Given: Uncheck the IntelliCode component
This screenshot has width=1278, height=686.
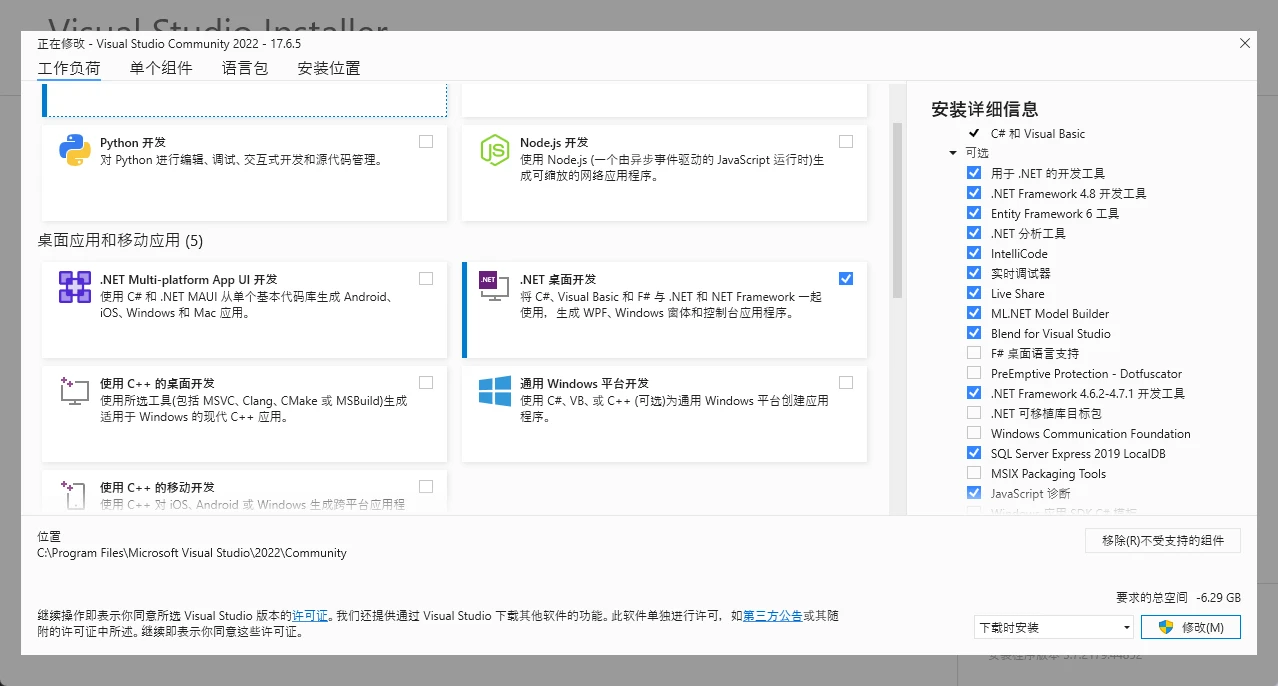Looking at the screenshot, I should (974, 253).
